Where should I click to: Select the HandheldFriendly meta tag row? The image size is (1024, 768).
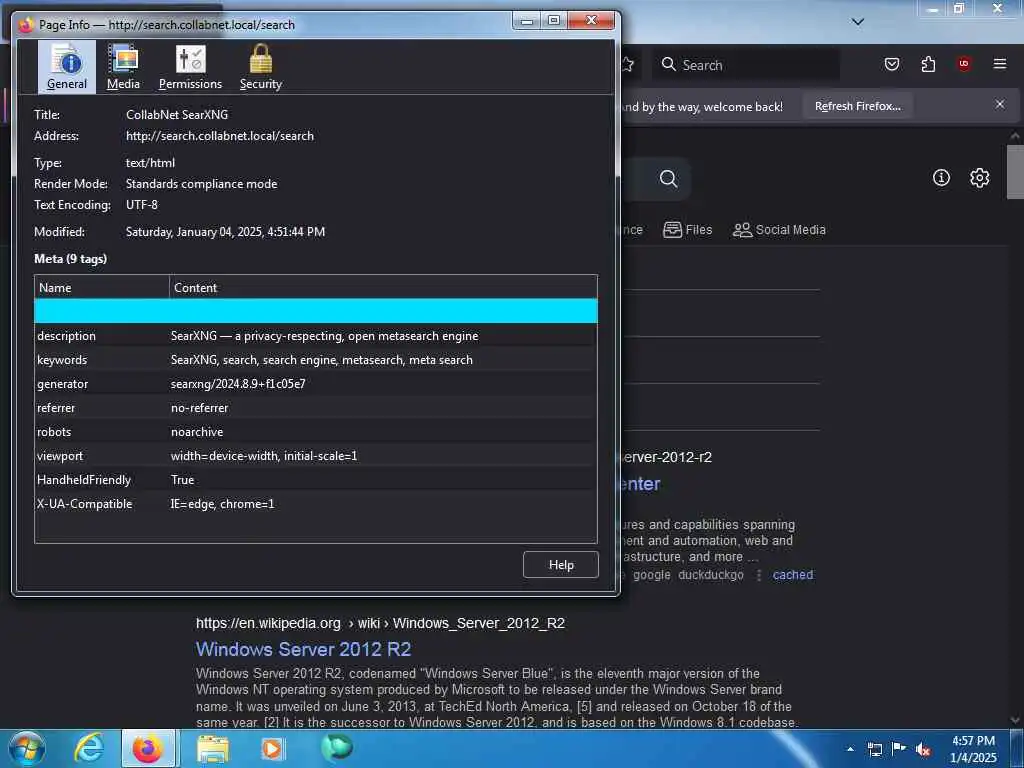pyautogui.click(x=315, y=480)
